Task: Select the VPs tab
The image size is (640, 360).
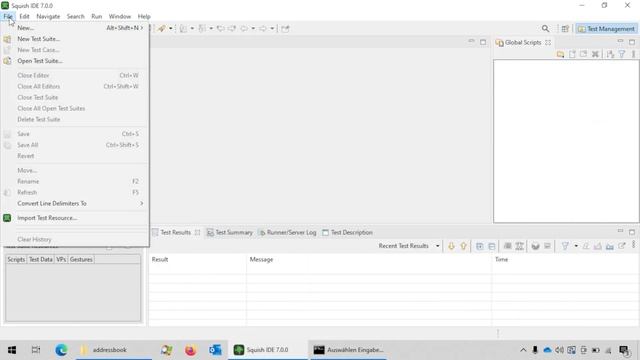Action: pyautogui.click(x=61, y=260)
